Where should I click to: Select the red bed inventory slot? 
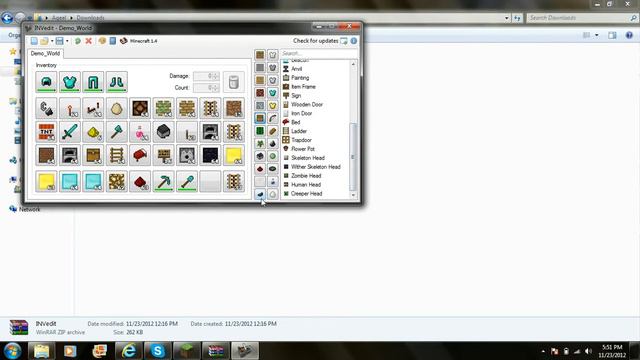click(x=140, y=156)
